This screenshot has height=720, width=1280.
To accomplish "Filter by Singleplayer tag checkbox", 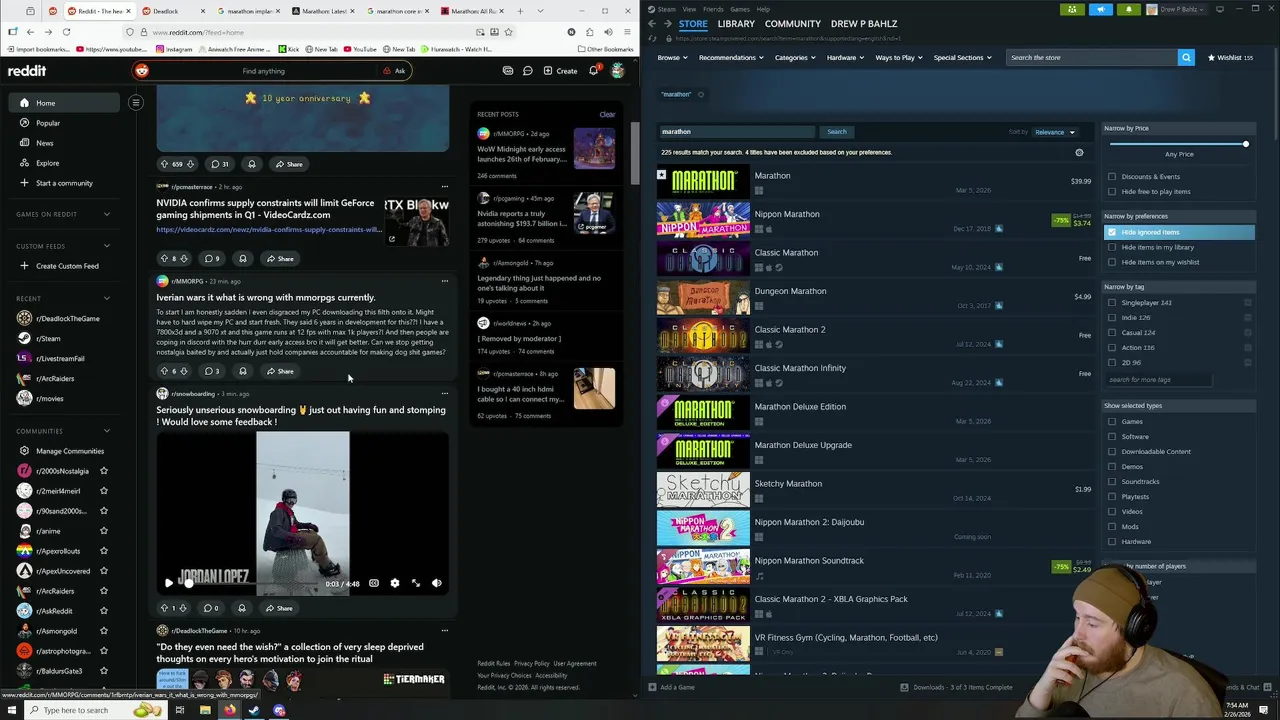I will pos(1112,302).
